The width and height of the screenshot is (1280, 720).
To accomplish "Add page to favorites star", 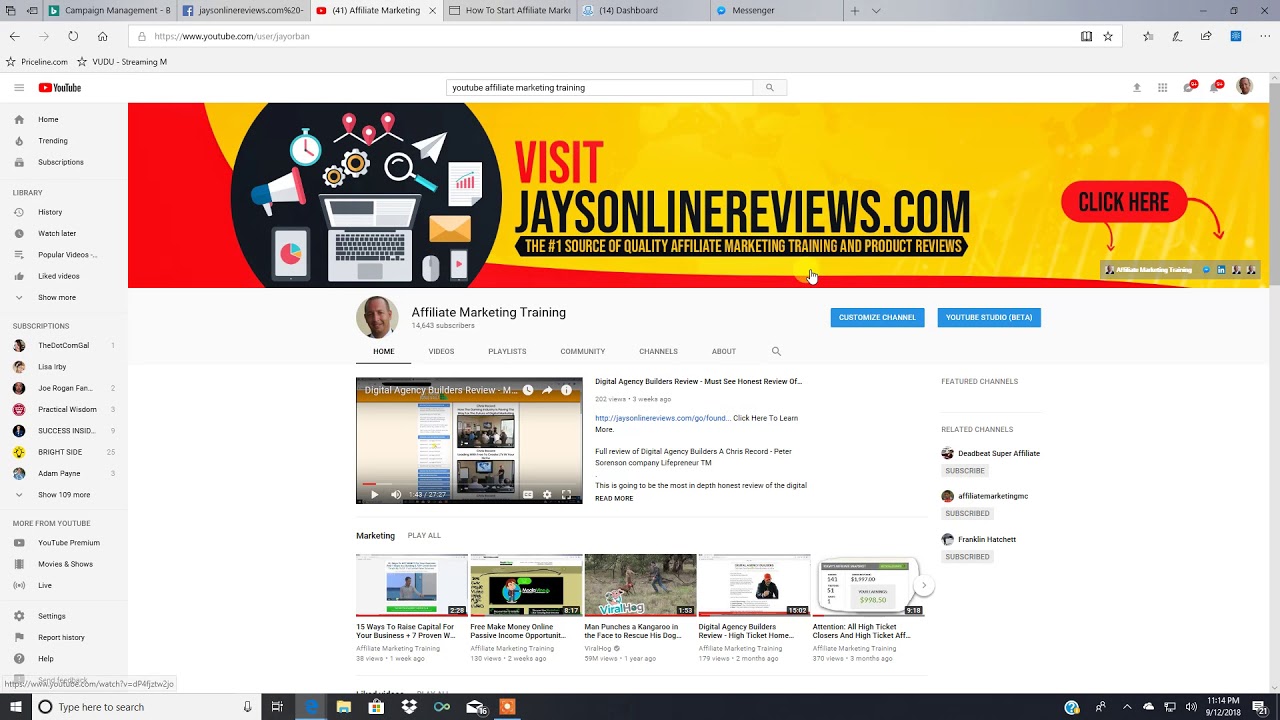I will [x=1108, y=36].
